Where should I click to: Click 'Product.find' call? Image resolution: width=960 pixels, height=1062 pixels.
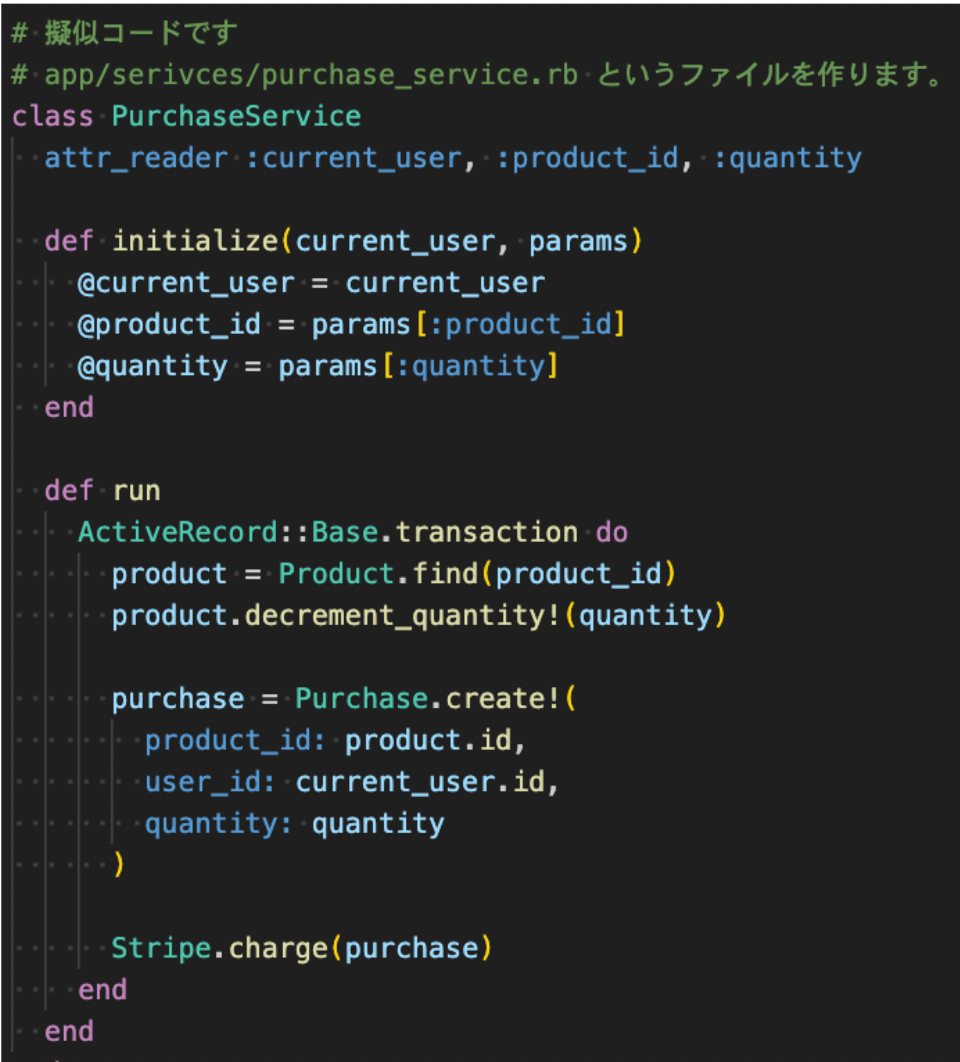pos(378,574)
